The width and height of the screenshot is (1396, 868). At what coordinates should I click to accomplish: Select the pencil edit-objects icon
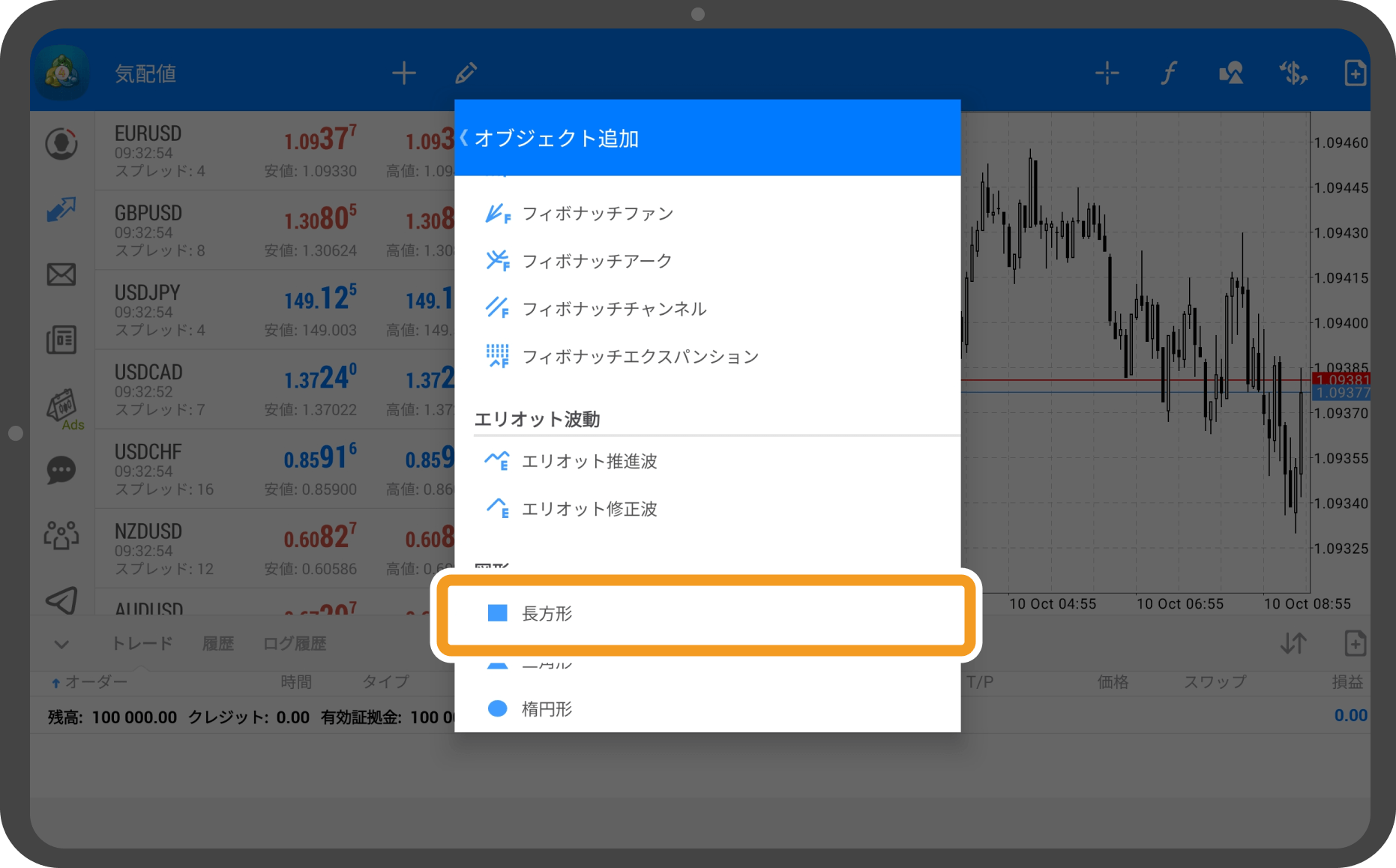tap(466, 73)
